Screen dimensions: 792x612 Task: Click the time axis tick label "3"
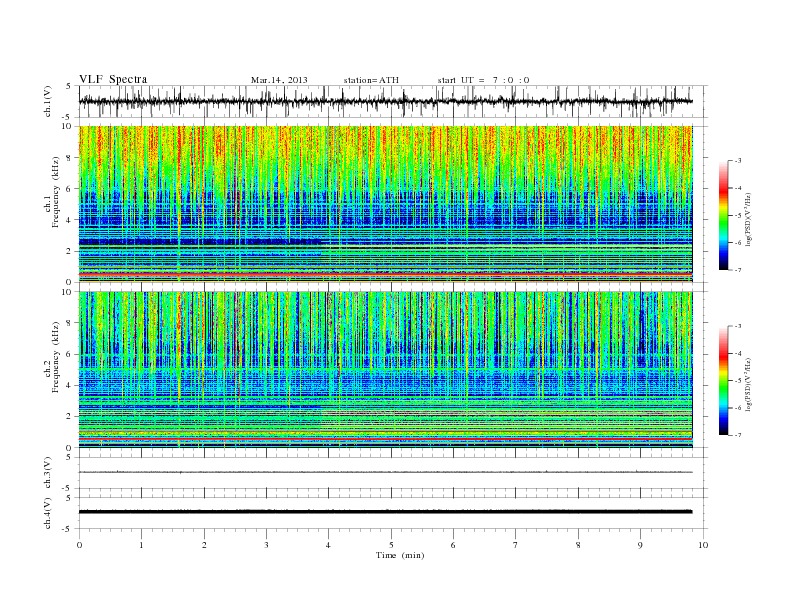266,545
